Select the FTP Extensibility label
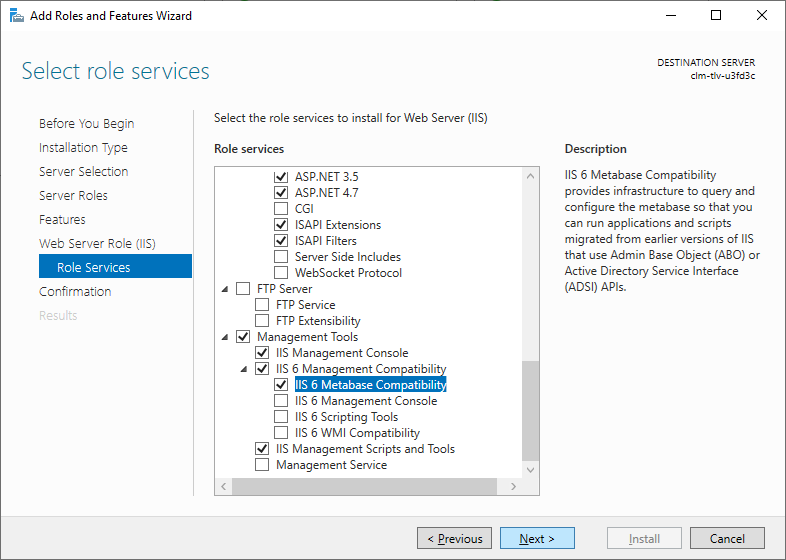The height and width of the screenshot is (560, 786). pyautogui.click(x=318, y=321)
